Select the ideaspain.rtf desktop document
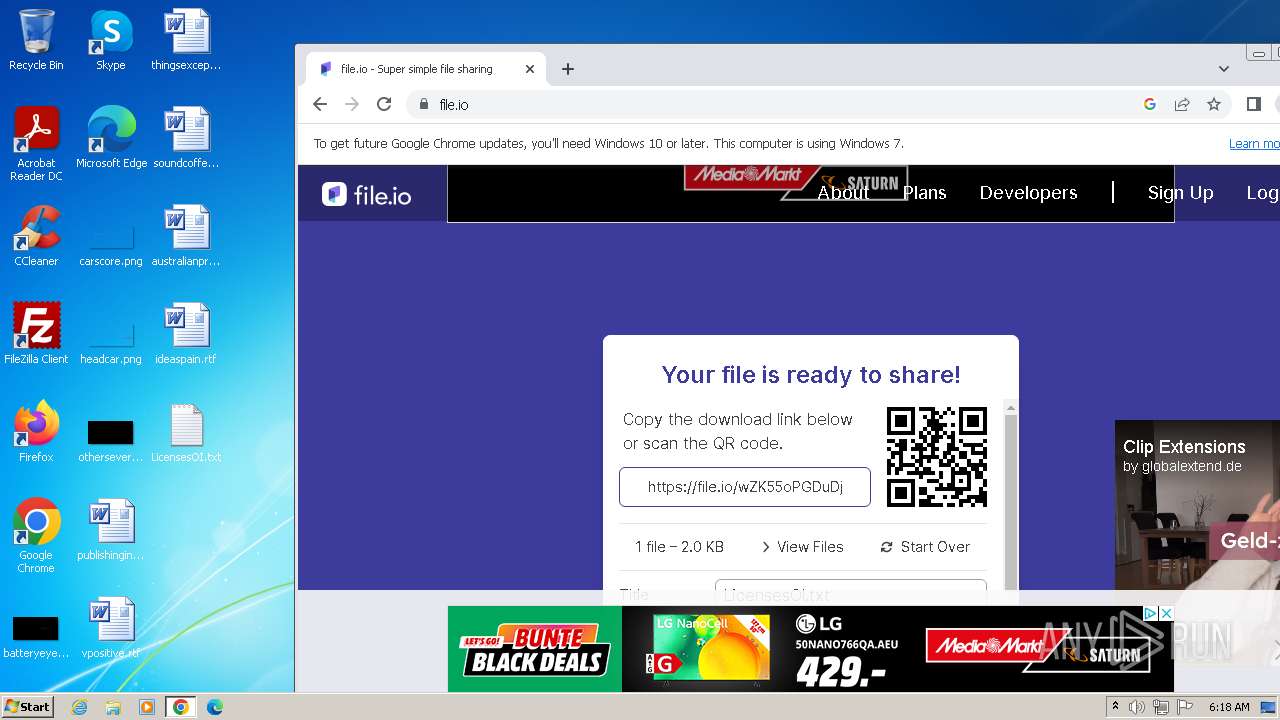 [x=186, y=334]
